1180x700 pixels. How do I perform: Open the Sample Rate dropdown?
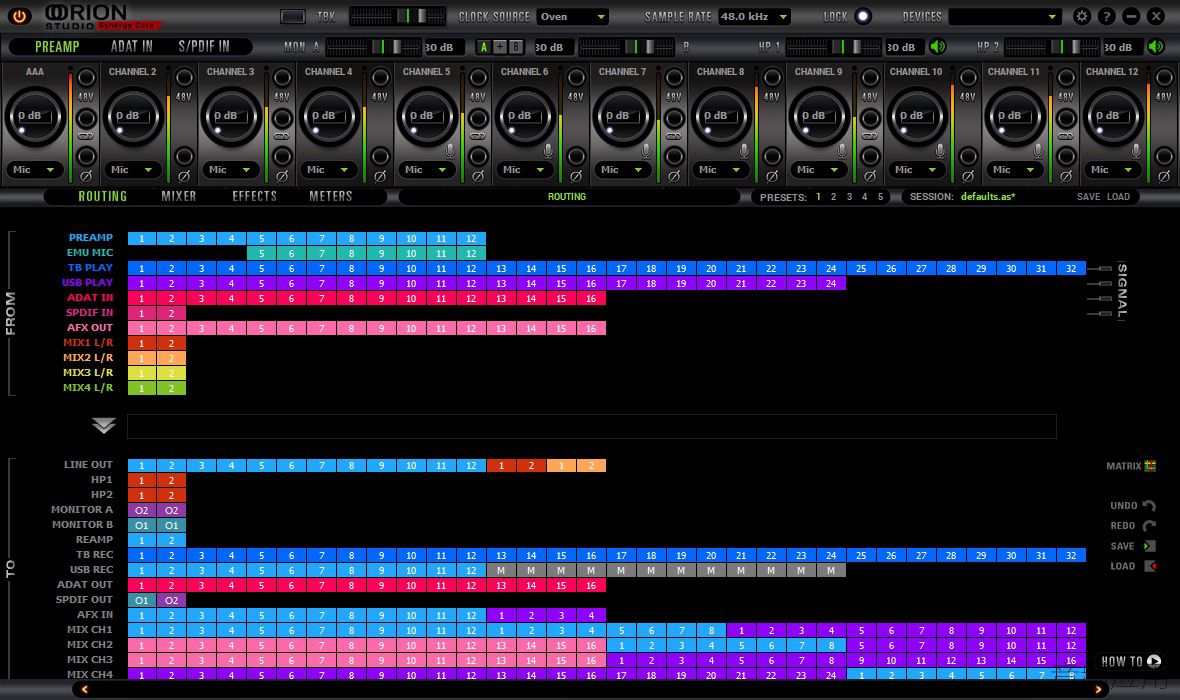[x=755, y=17]
